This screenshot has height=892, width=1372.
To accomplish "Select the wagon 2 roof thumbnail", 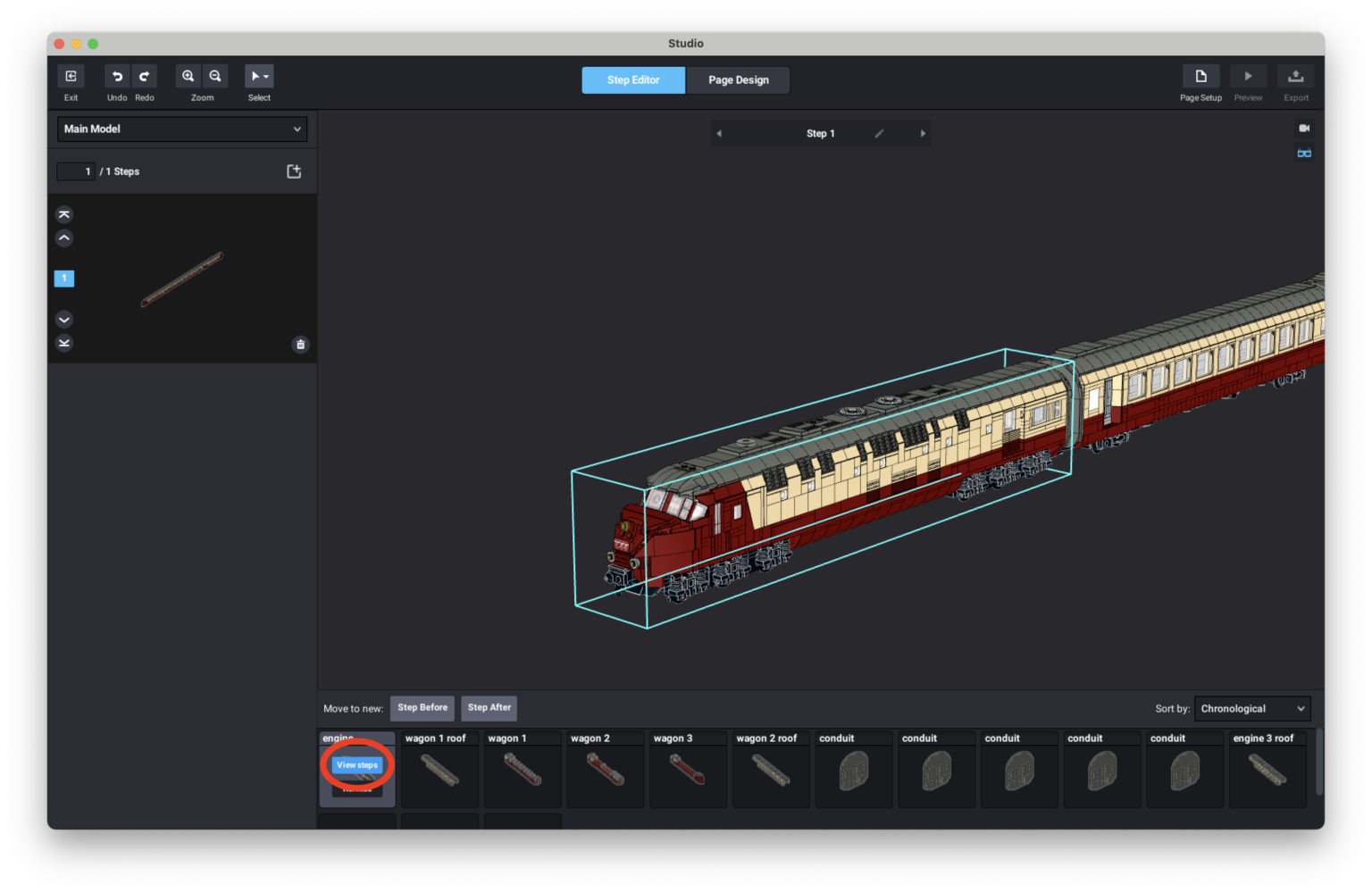I will pos(771,771).
